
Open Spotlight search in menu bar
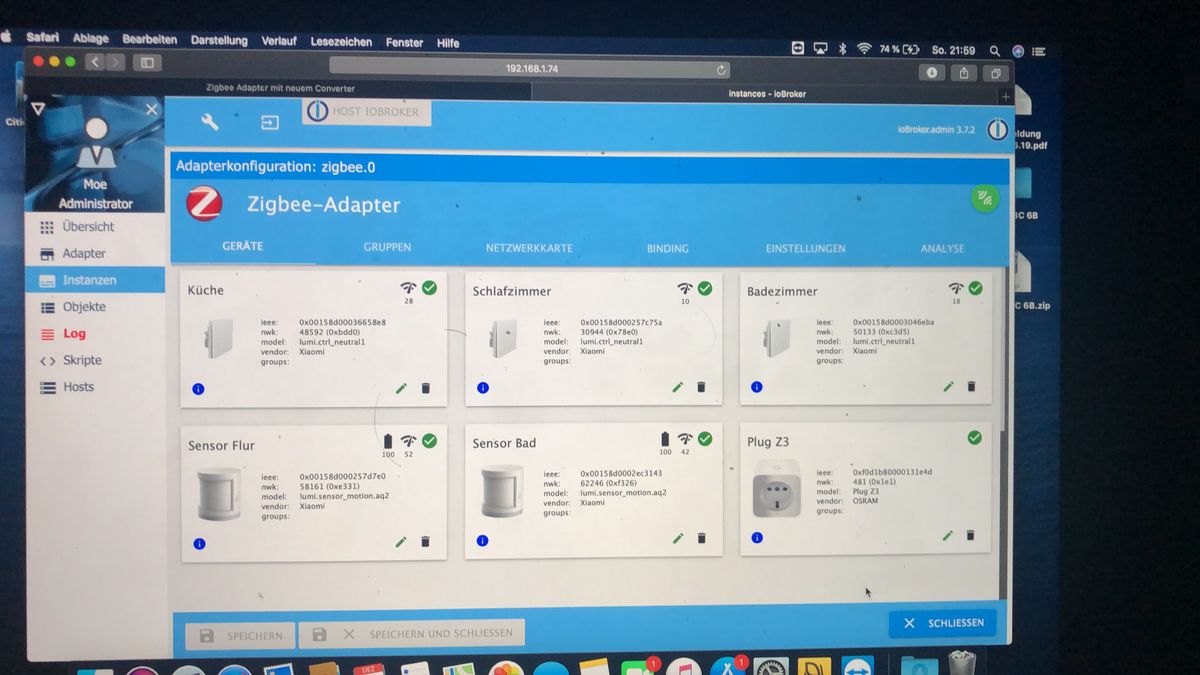(994, 50)
